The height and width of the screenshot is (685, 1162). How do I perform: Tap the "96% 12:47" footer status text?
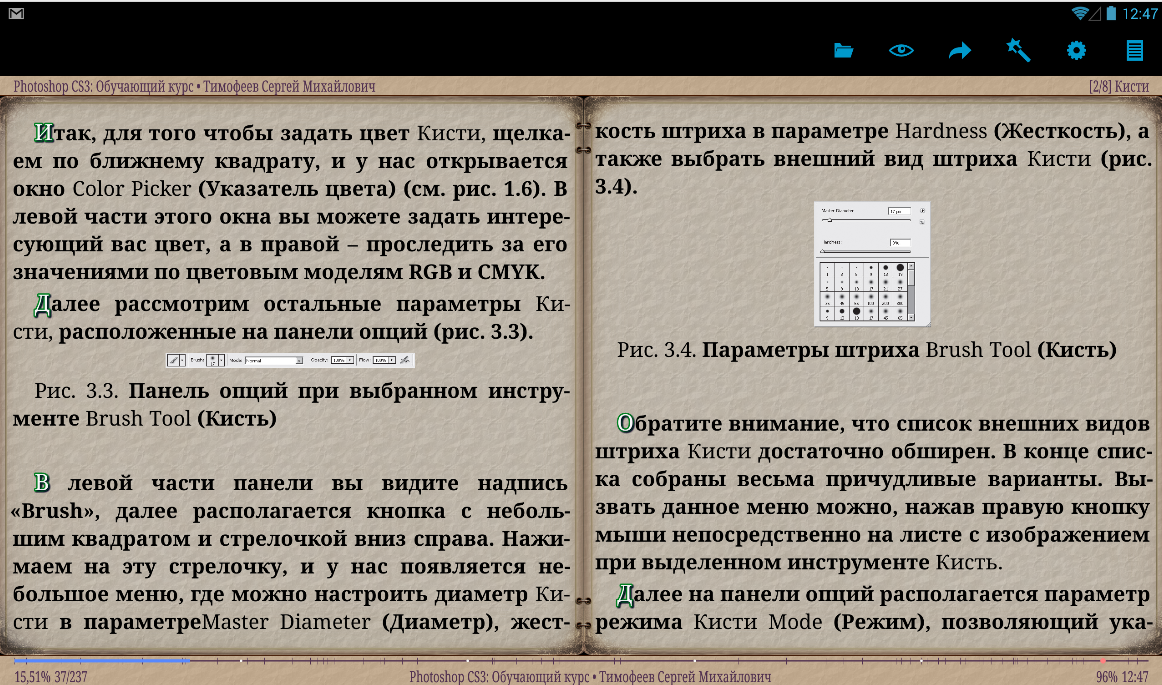tap(1122, 677)
